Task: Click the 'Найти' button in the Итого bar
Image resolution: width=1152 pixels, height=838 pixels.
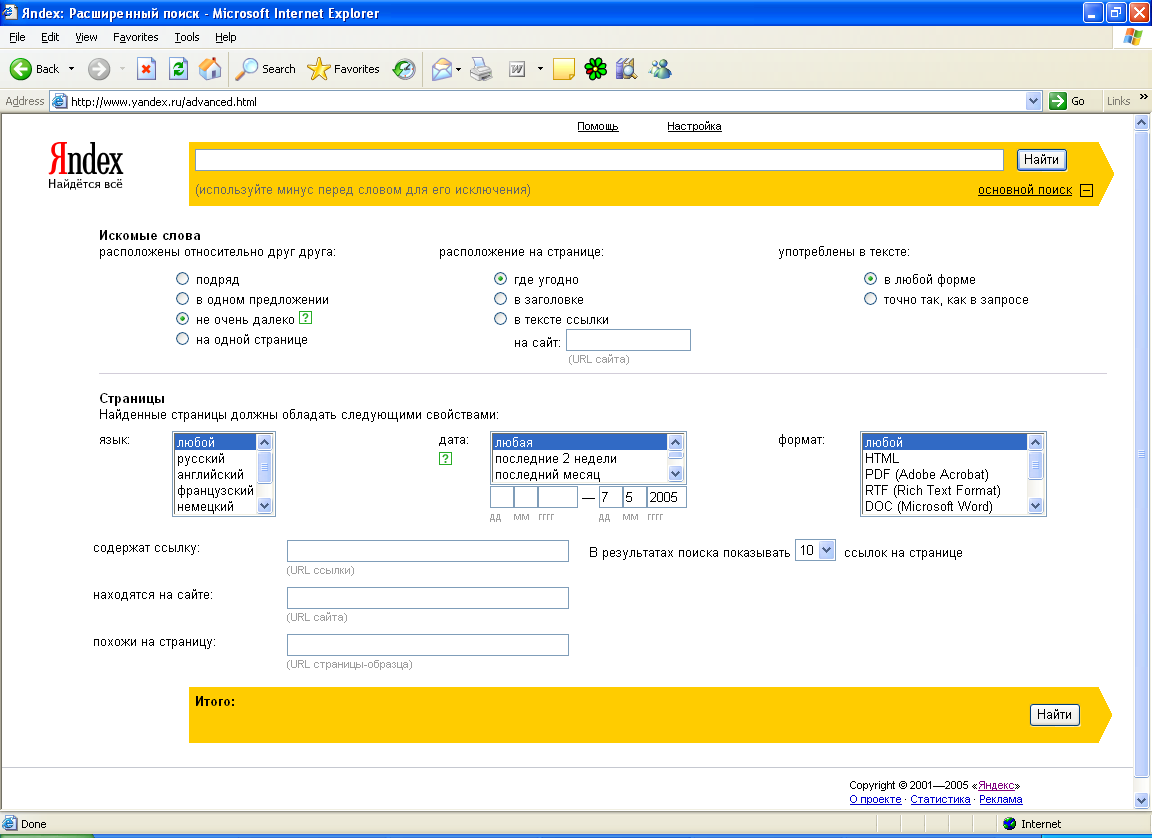Action: coord(1054,715)
